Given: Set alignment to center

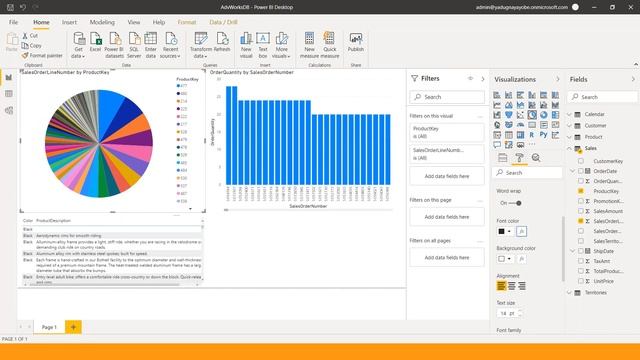Looking at the screenshot, I should pos(511,286).
